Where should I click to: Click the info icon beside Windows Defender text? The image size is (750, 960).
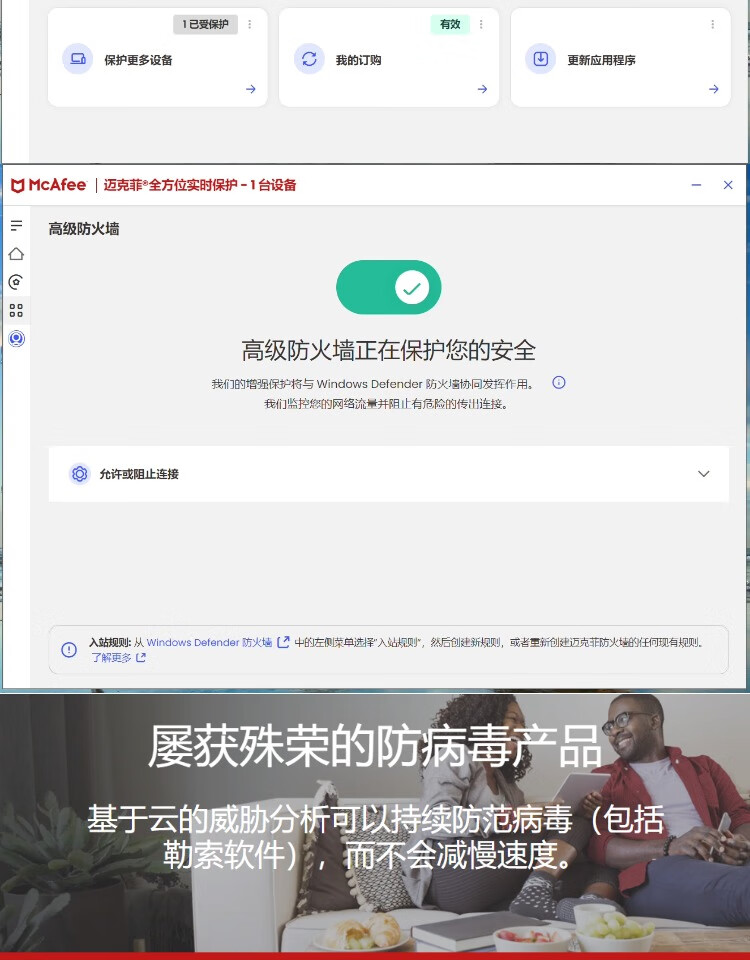tap(559, 383)
